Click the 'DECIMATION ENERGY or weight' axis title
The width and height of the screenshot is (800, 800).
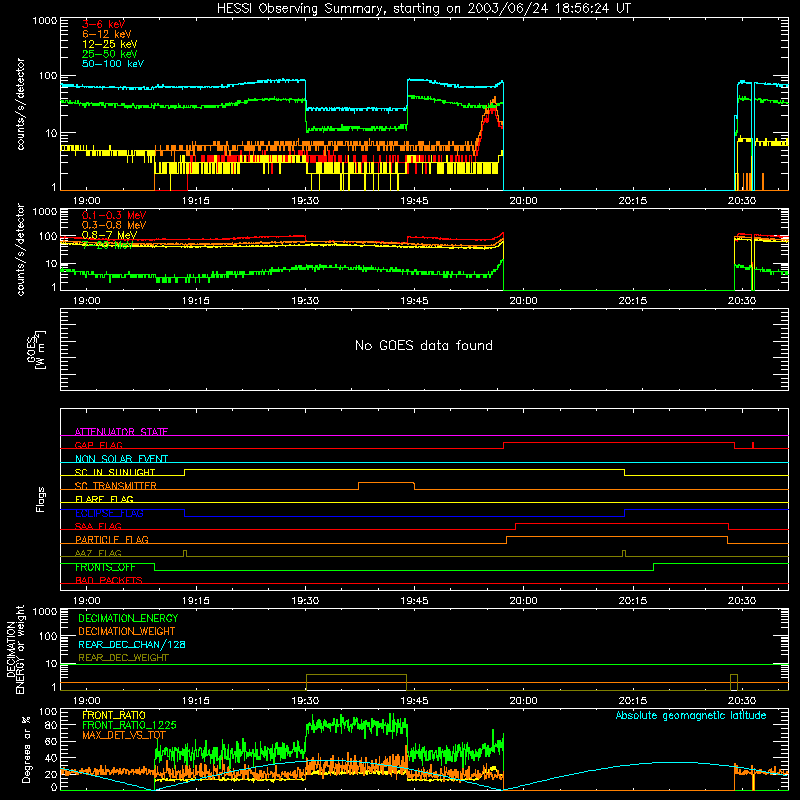15,649
